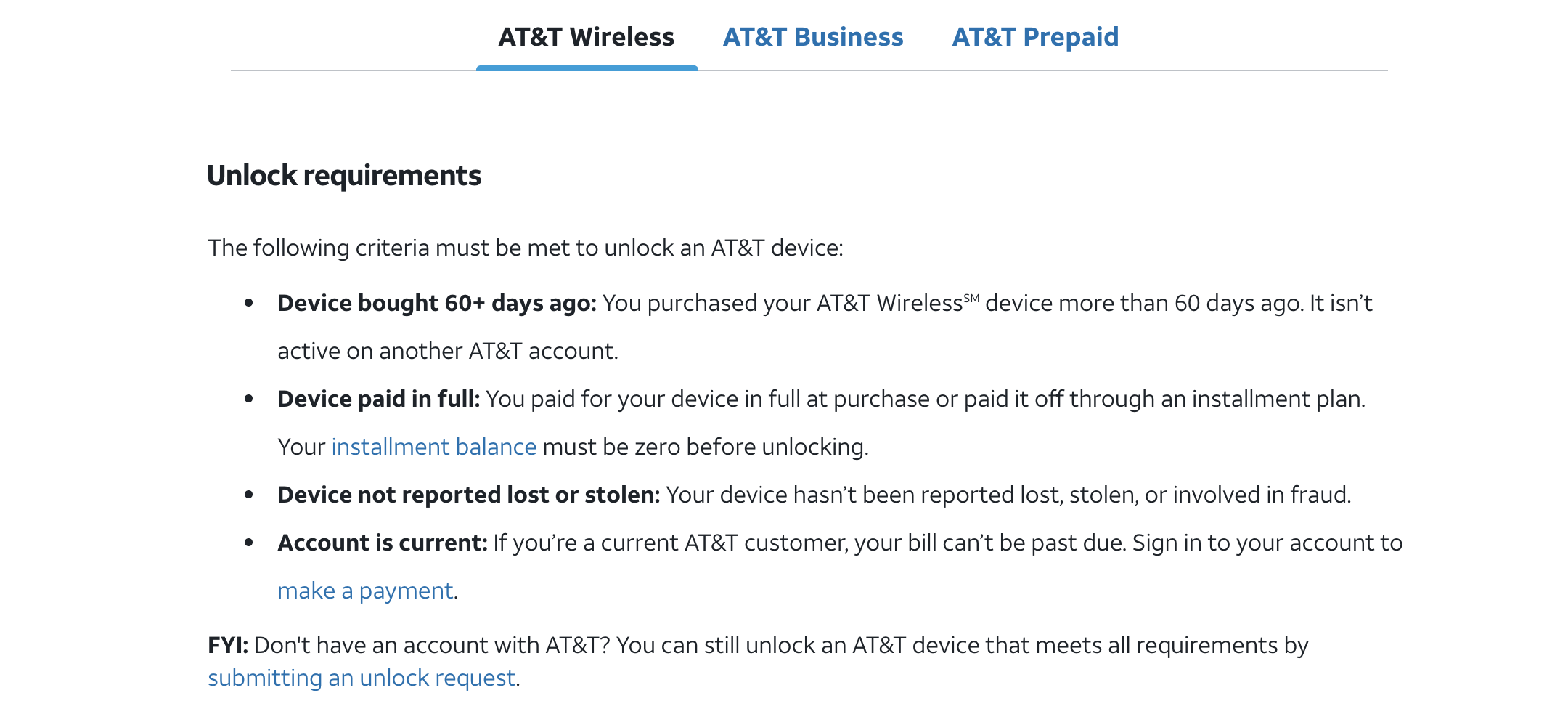
Task: Click the bold FYI: label
Action: [228, 645]
